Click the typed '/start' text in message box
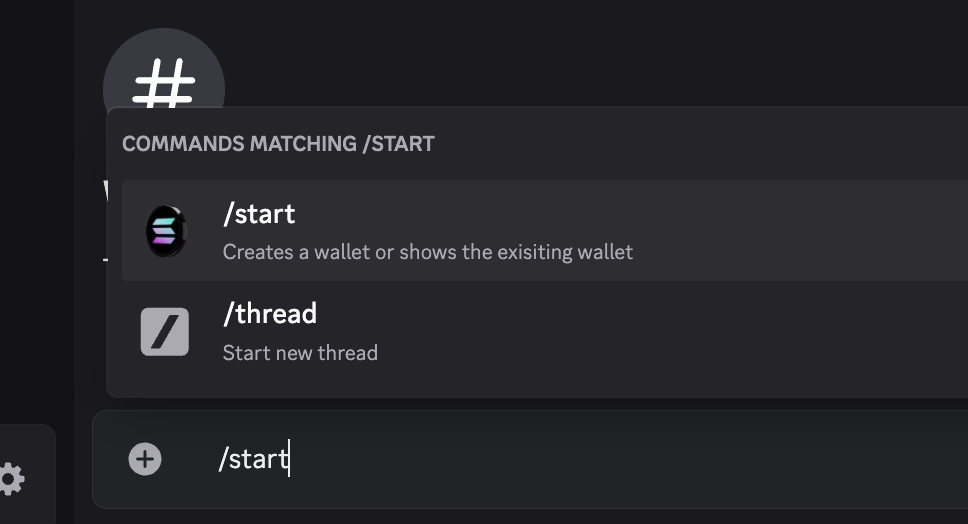Screen dimensions: 968x524 [253, 459]
